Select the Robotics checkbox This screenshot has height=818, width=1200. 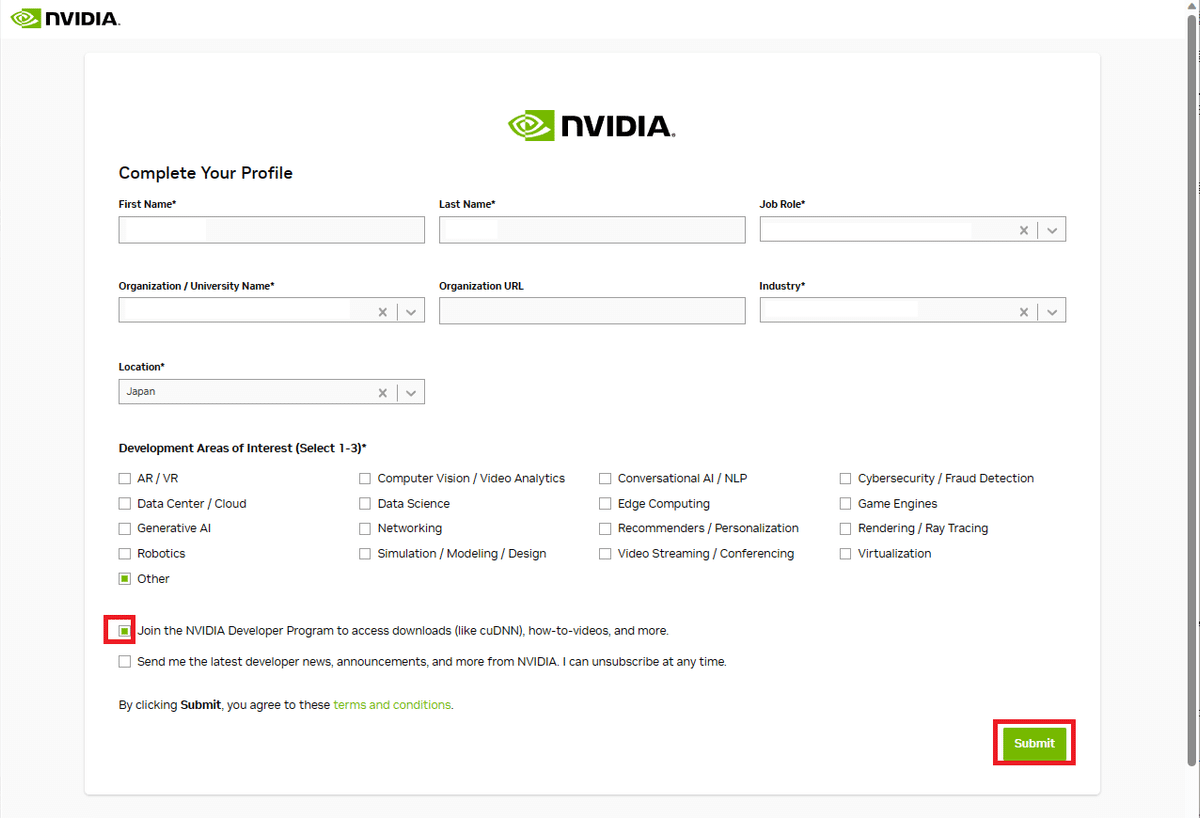125,554
